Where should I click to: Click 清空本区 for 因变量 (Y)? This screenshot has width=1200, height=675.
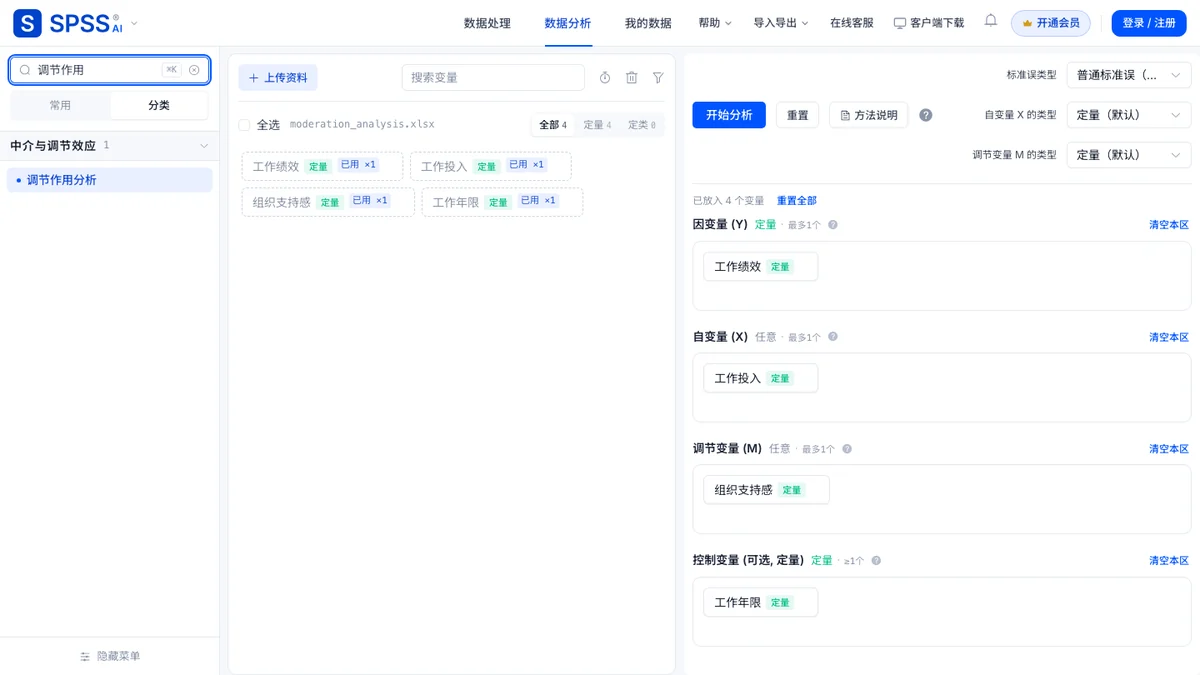point(1169,225)
